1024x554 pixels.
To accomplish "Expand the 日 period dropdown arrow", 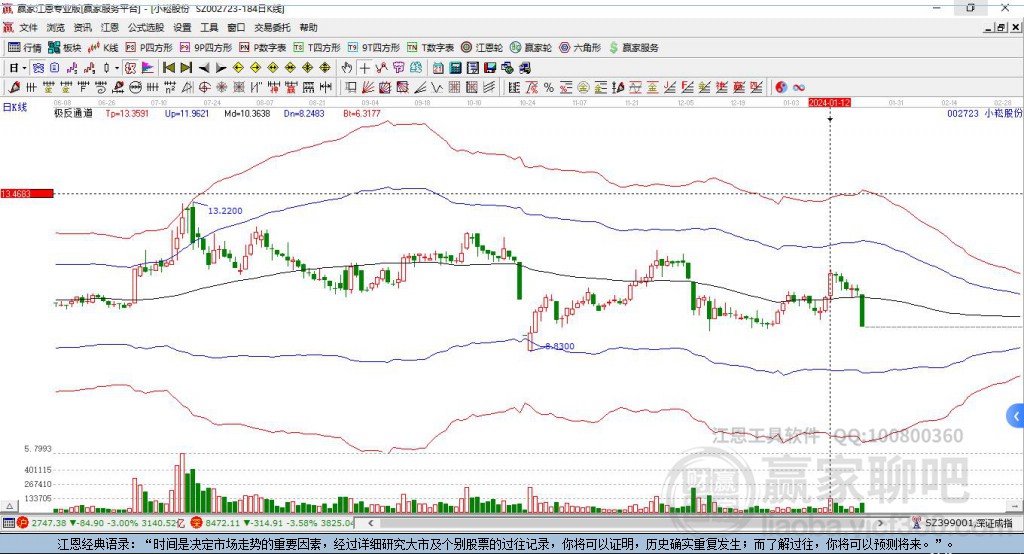I will 24,68.
